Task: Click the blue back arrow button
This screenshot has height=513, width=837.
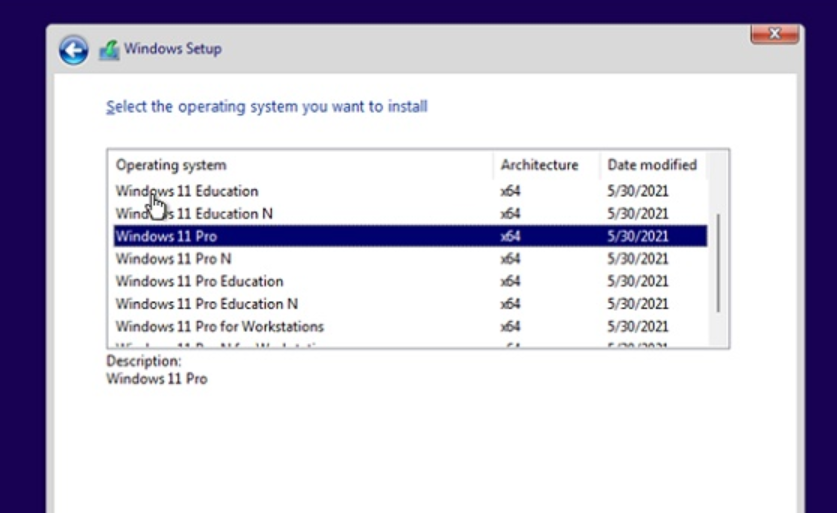Action: [73, 49]
